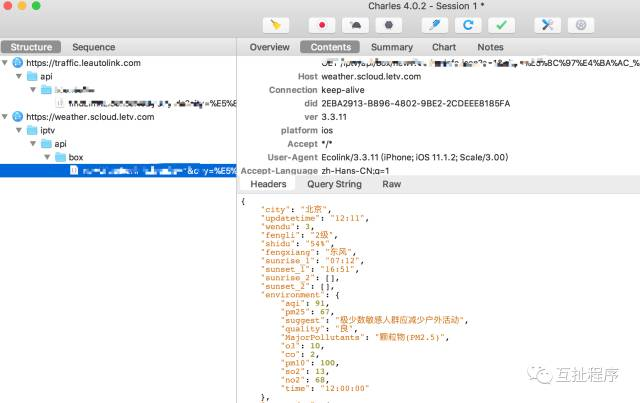Click the globe icon beside traffic.leautolink.com
This screenshot has height=403, width=640.
pos(18,63)
